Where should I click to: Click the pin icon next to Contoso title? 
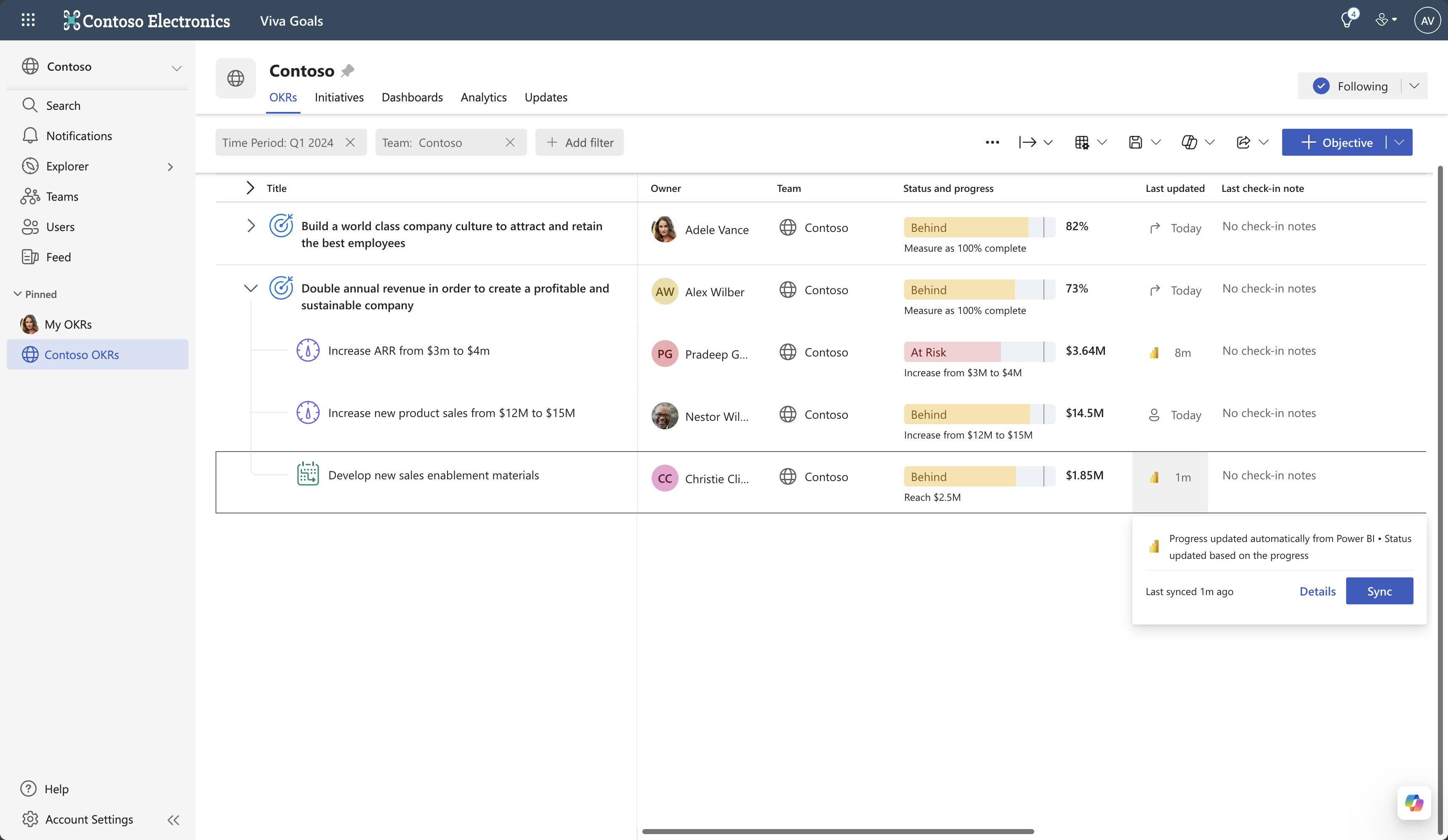coord(348,71)
